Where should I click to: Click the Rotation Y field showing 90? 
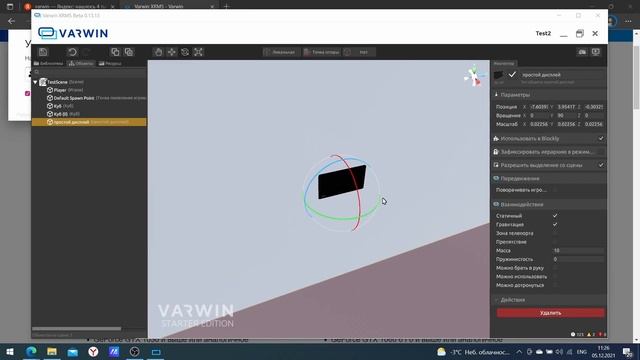tap(566, 116)
